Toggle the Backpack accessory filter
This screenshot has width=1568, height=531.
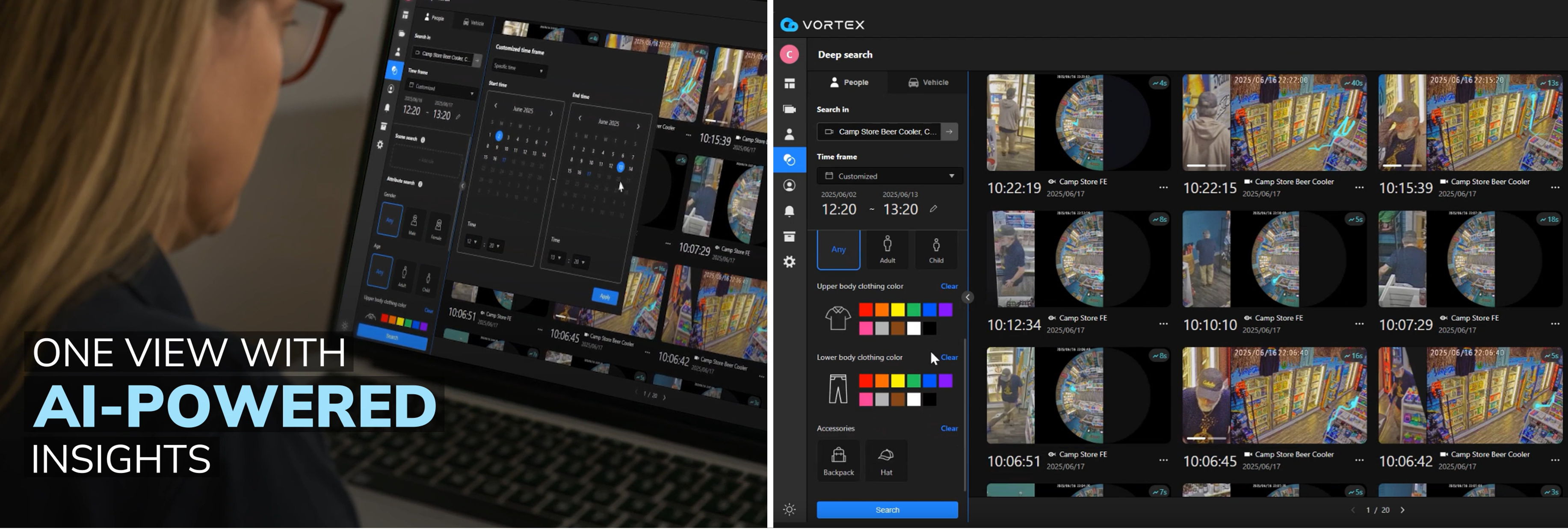(x=838, y=462)
